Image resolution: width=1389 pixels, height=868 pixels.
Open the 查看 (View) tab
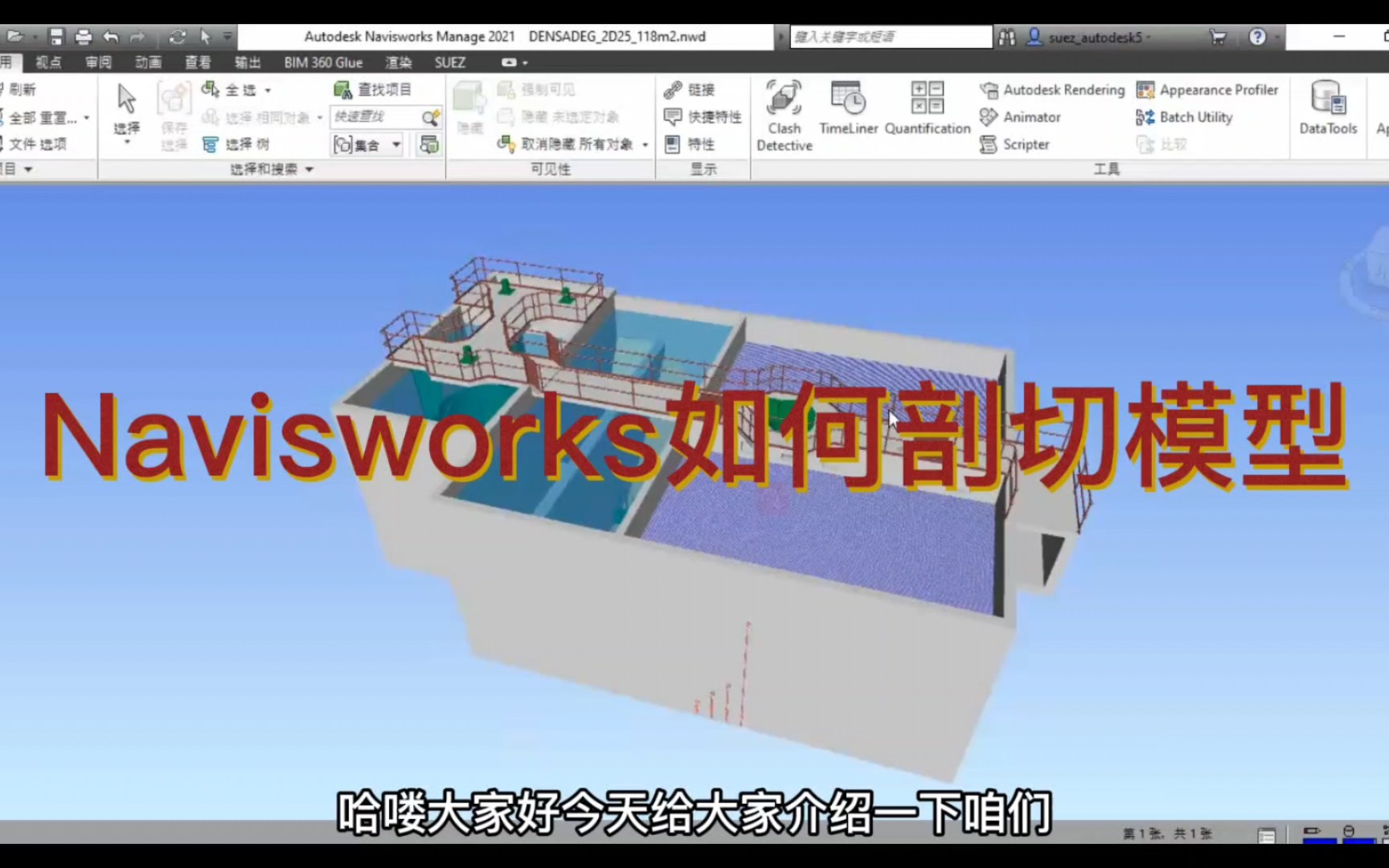click(x=198, y=62)
